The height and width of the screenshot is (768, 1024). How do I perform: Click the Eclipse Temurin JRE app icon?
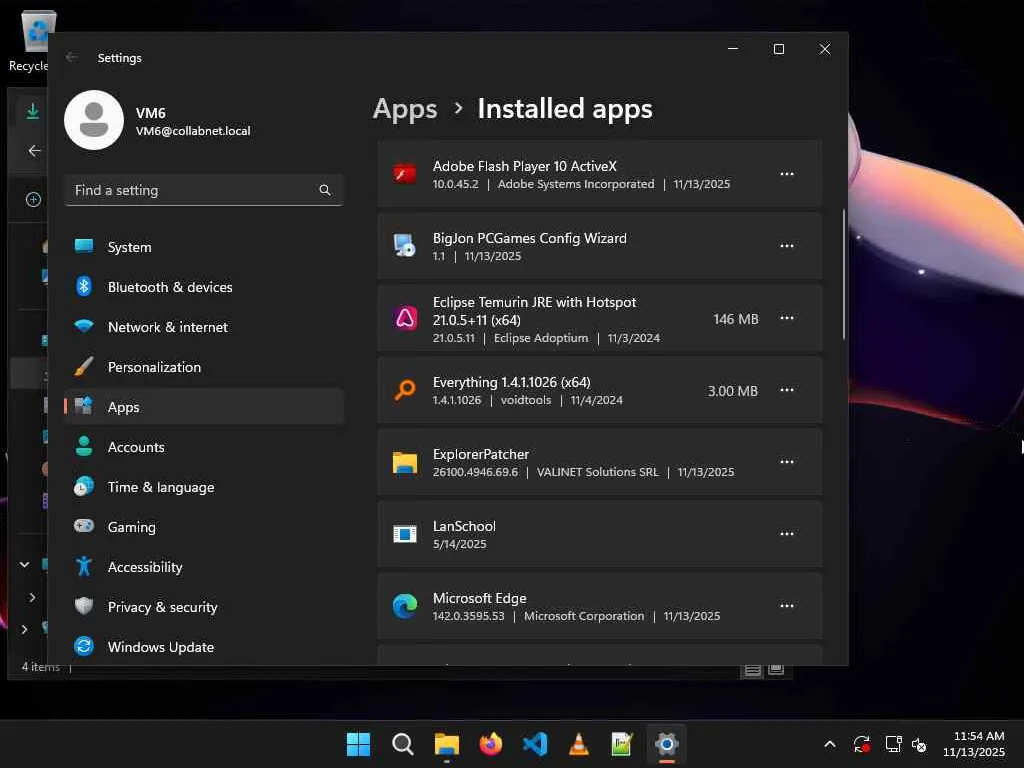click(x=405, y=318)
